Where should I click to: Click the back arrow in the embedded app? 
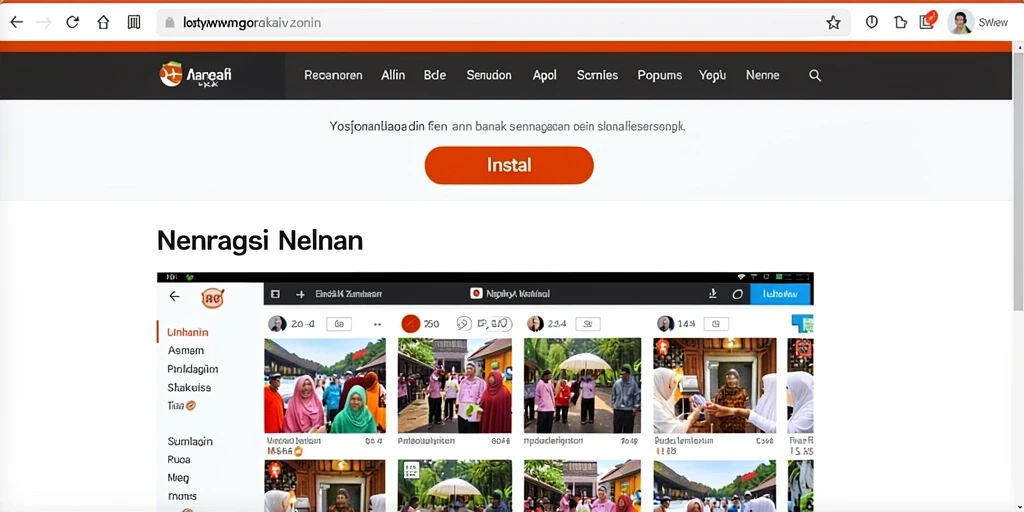(x=174, y=296)
